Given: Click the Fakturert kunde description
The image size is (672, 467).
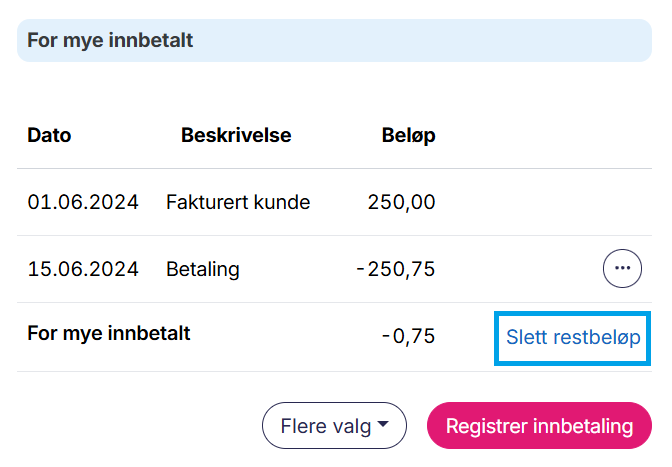Looking at the screenshot, I should tap(238, 202).
